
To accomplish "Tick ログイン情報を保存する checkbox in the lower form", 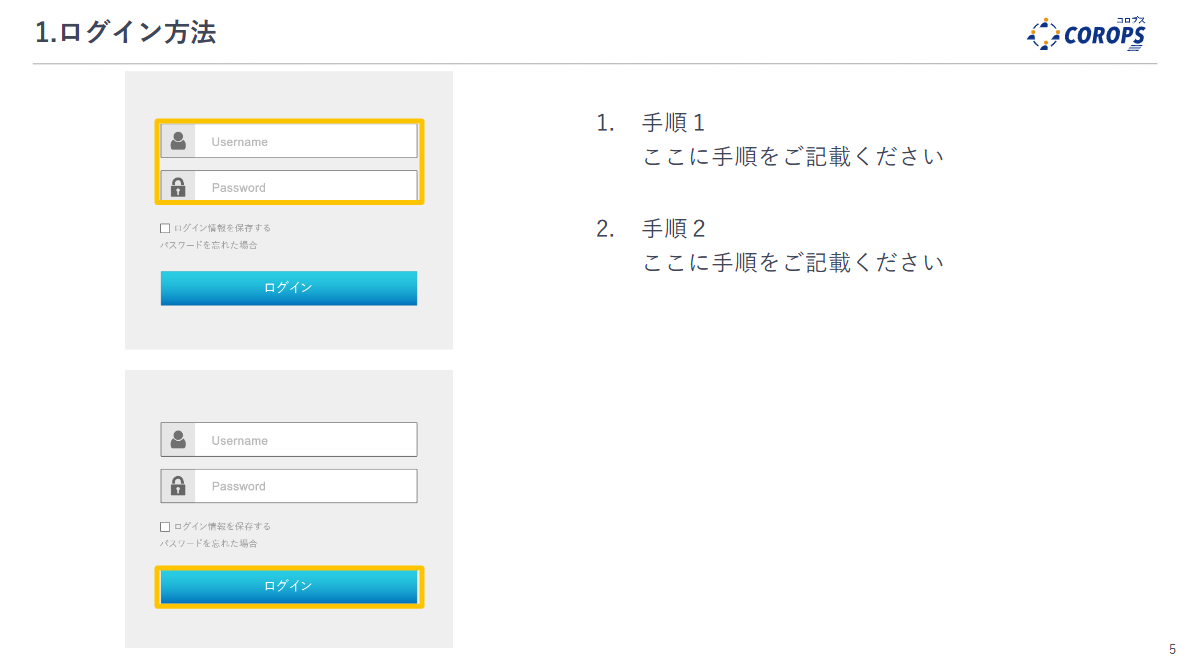I will coord(165,527).
